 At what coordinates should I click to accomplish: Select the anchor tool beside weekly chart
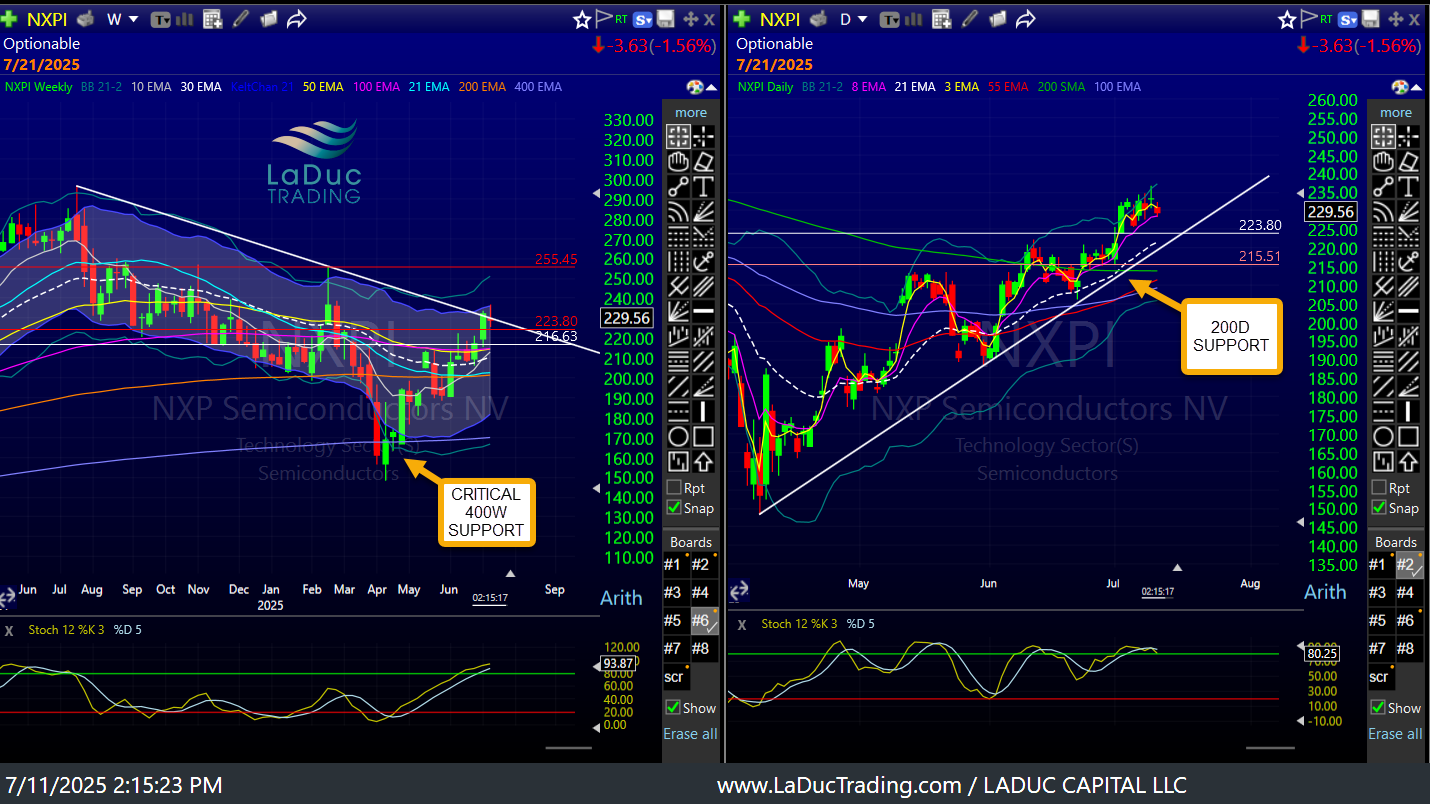pos(703,261)
